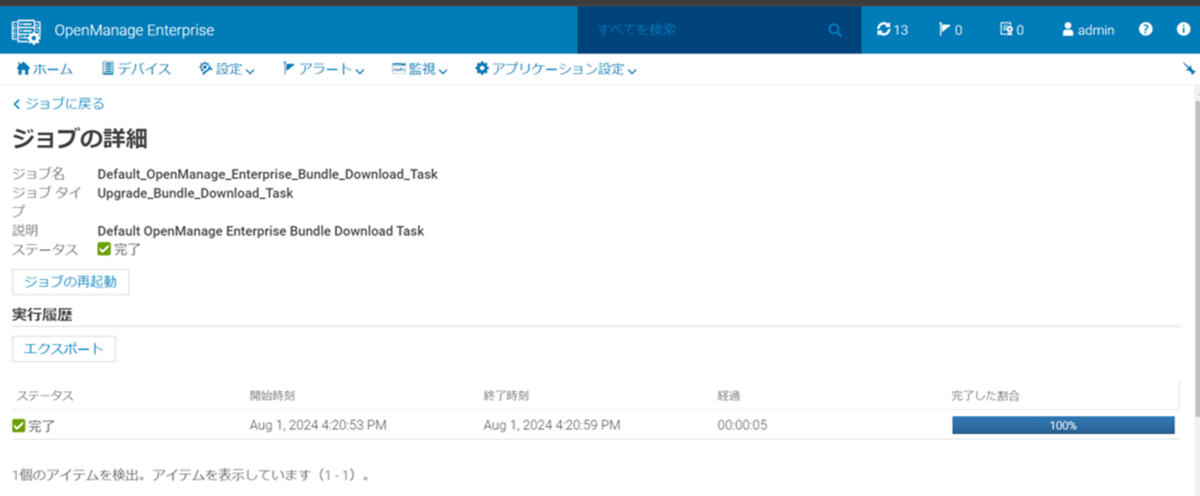Open the reports icon showing 0
Viewport: 1200px width, 496px height.
coord(1011,30)
